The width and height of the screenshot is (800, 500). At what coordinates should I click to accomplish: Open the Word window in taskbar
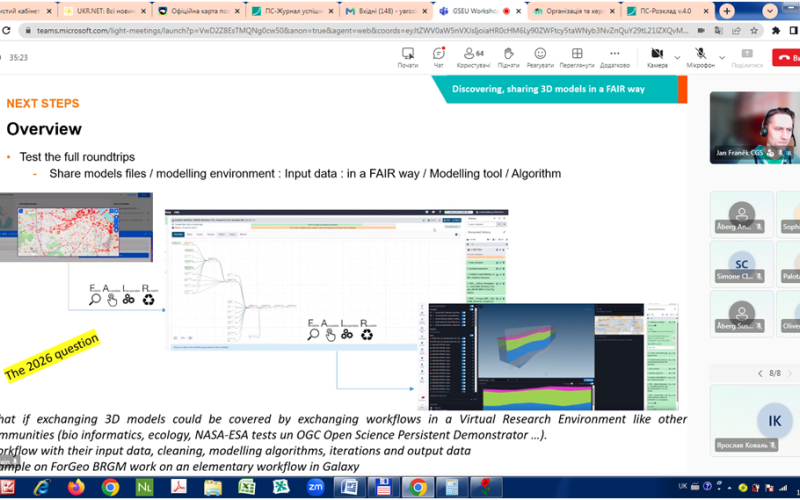pyautogui.click(x=349, y=488)
